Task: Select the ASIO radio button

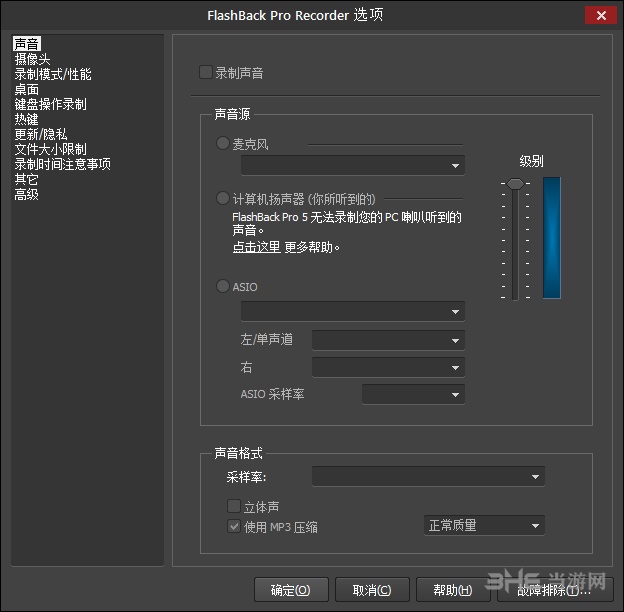Action: pos(222,286)
